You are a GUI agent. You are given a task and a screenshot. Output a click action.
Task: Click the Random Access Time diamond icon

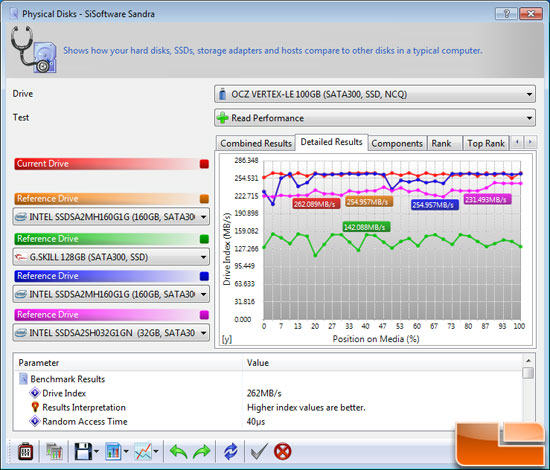(35, 421)
